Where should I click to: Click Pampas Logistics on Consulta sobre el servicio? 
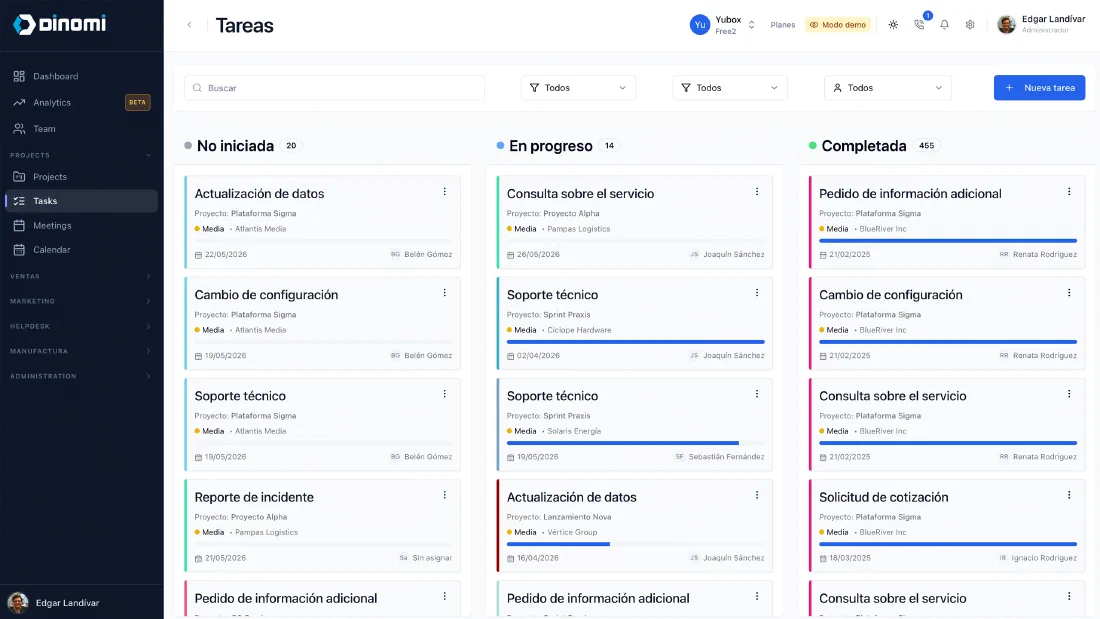coord(579,229)
